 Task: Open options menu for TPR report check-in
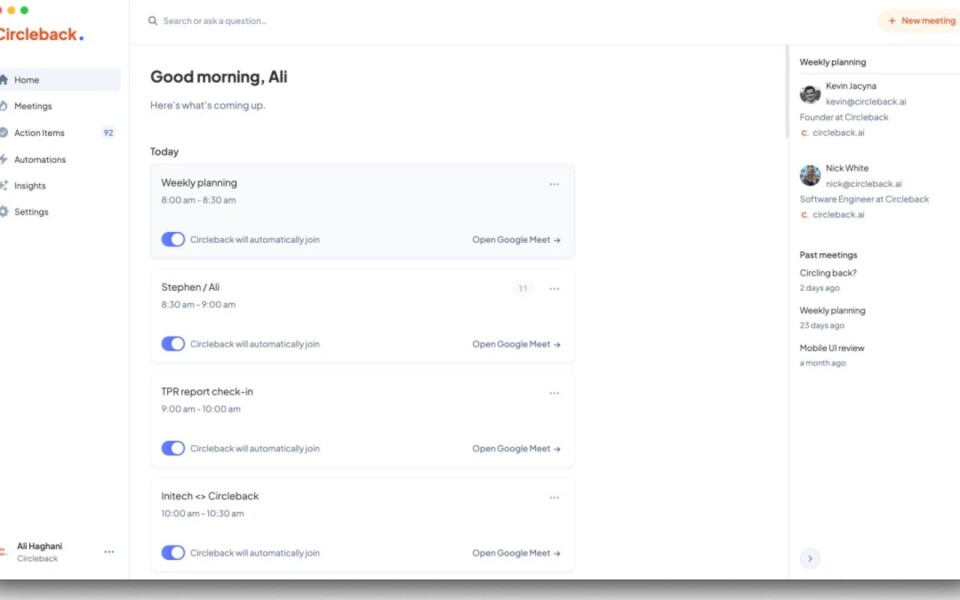(x=554, y=393)
